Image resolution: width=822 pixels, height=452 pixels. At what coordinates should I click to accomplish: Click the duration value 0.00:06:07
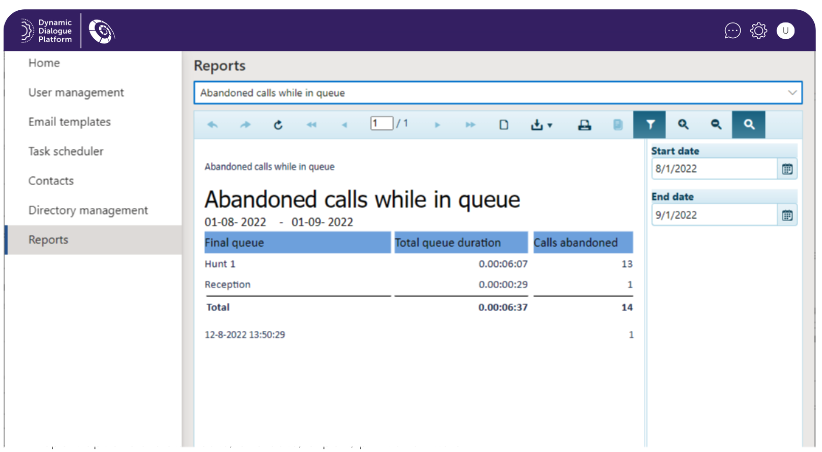[x=503, y=264]
